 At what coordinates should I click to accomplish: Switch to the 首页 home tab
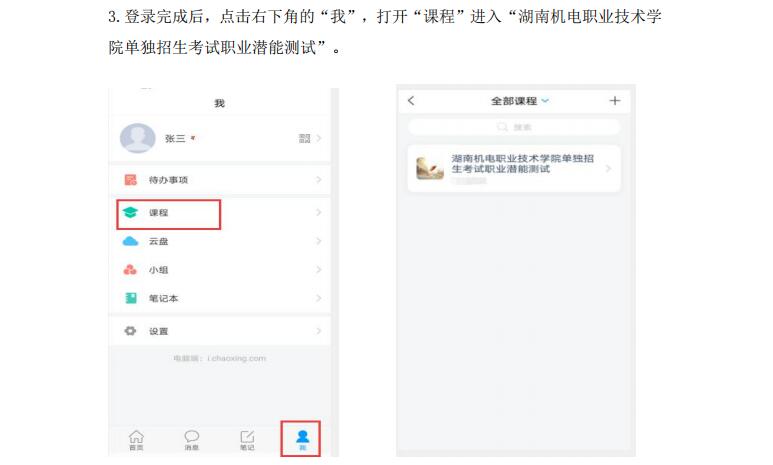(136, 440)
